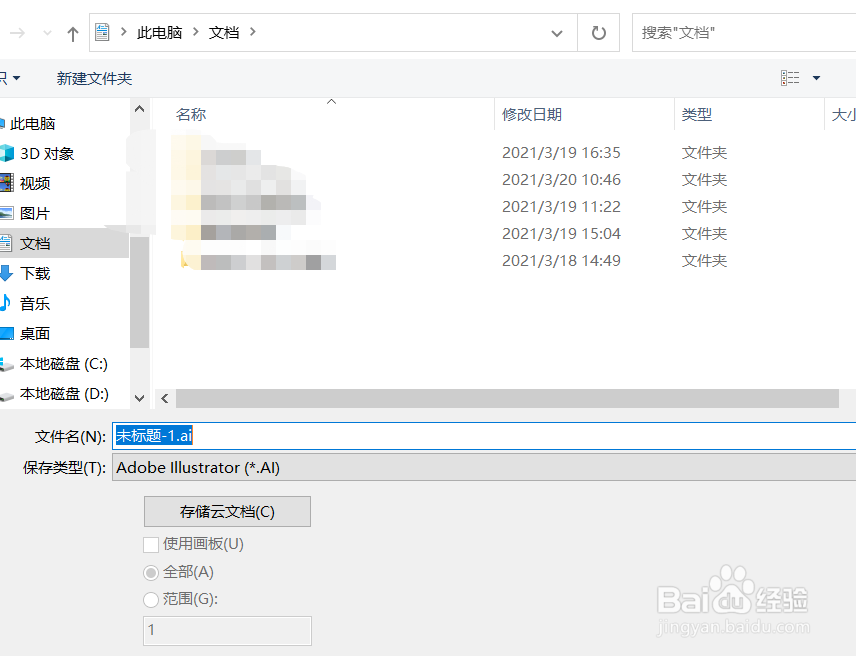The width and height of the screenshot is (856, 656).
Task: Enable the 使用画板(U) checkbox
Action: [x=151, y=545]
